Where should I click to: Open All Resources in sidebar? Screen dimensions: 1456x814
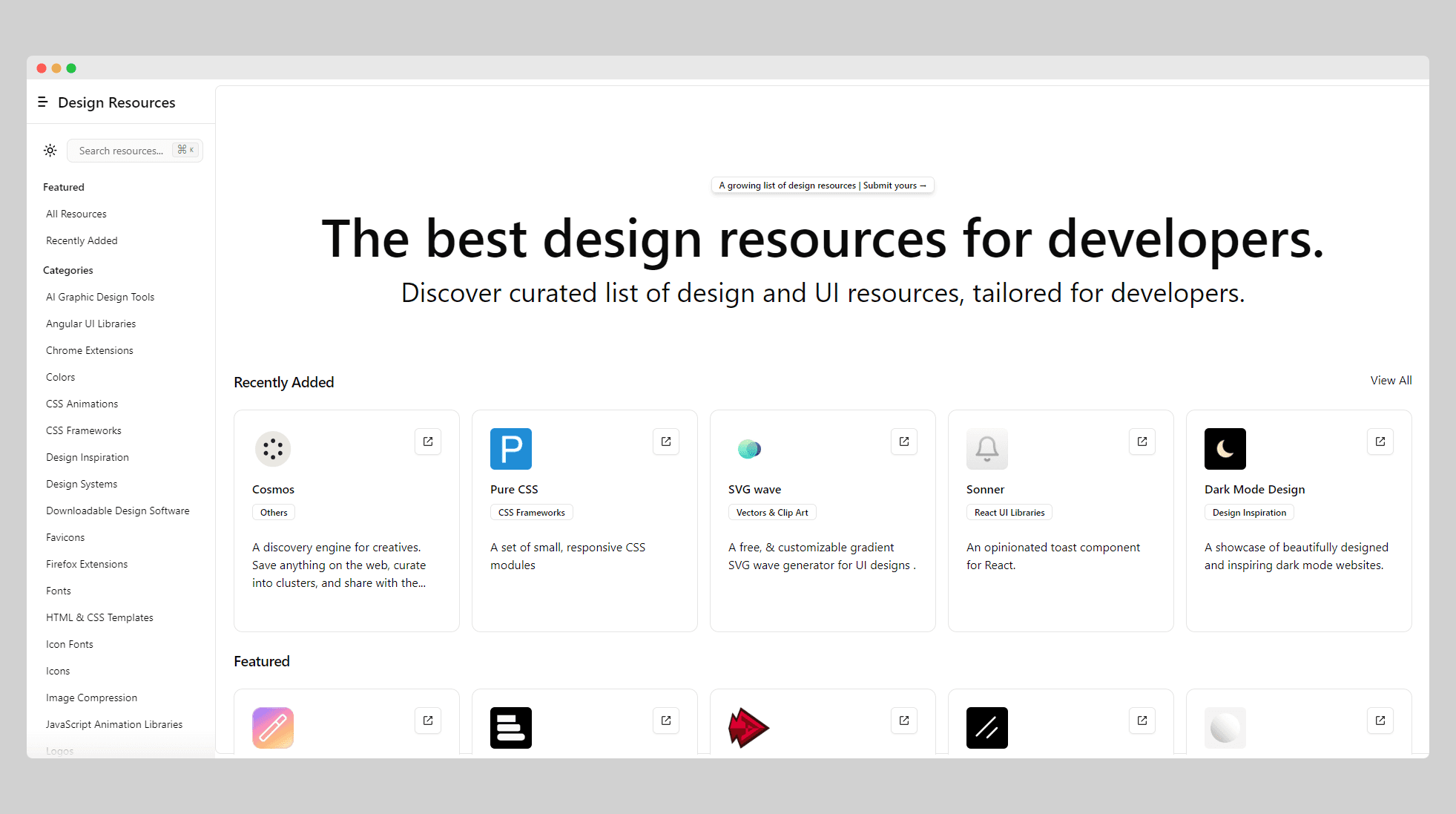pos(76,214)
